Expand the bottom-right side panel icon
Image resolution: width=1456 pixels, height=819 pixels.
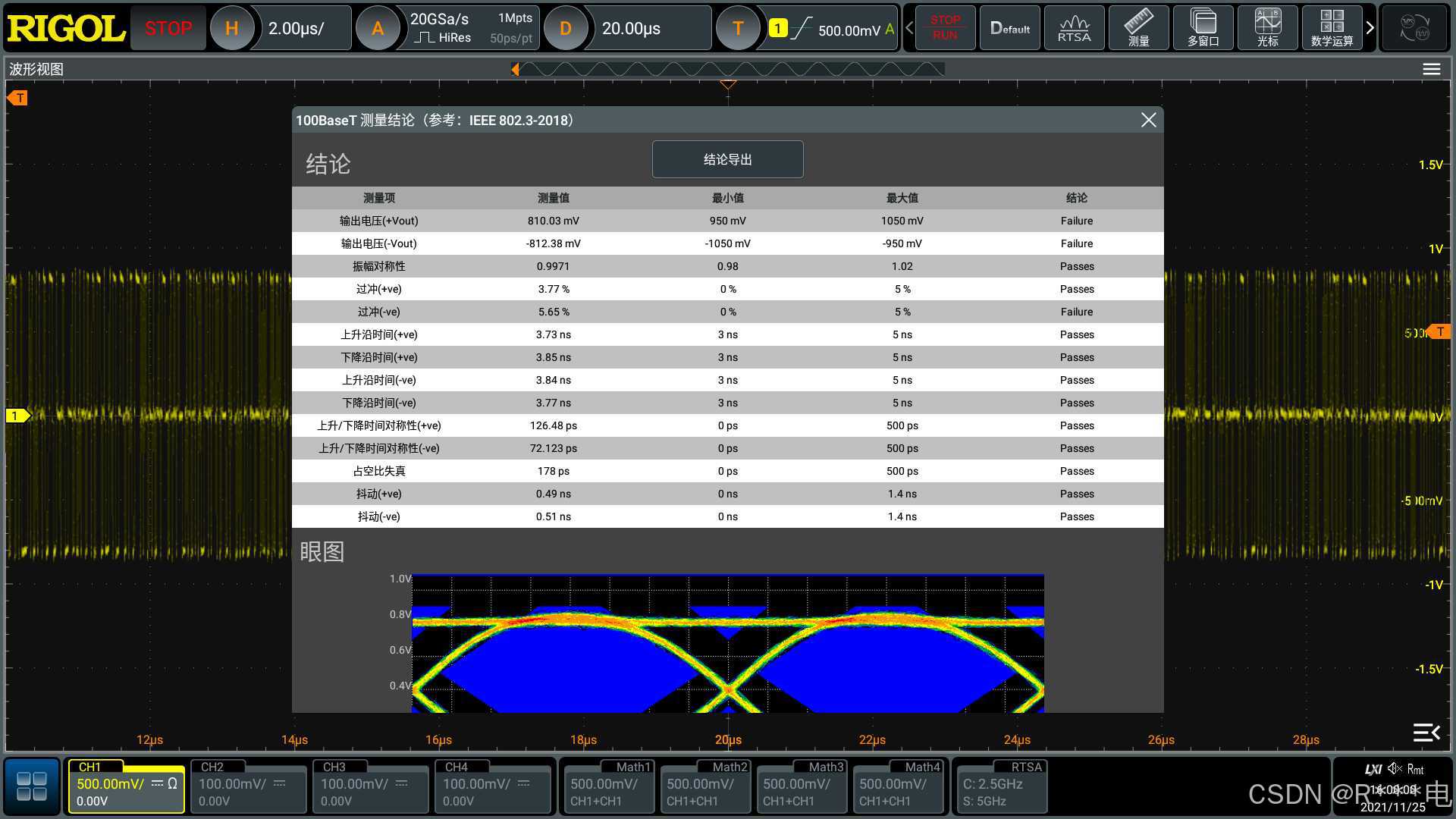[x=1426, y=732]
